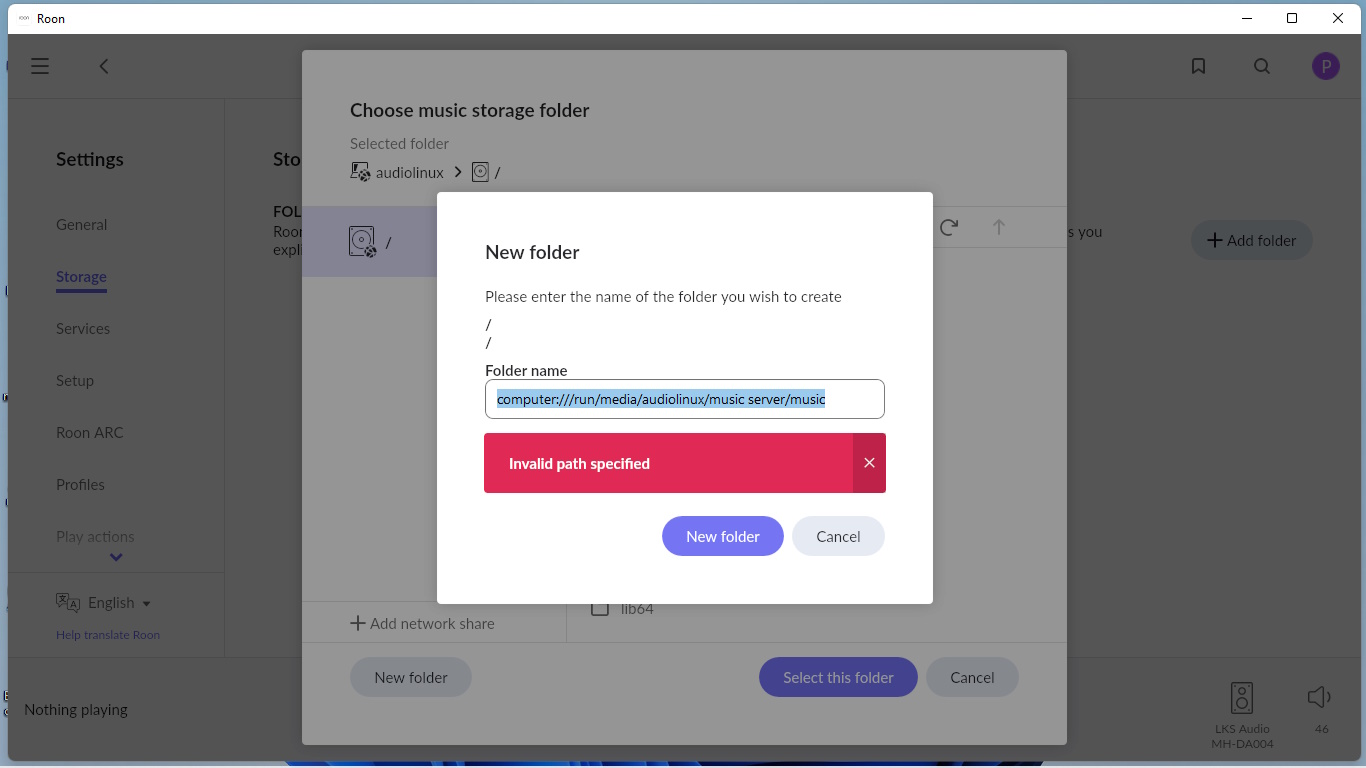Refresh the folder listing
Viewport: 1366px width, 768px height.
point(949,227)
